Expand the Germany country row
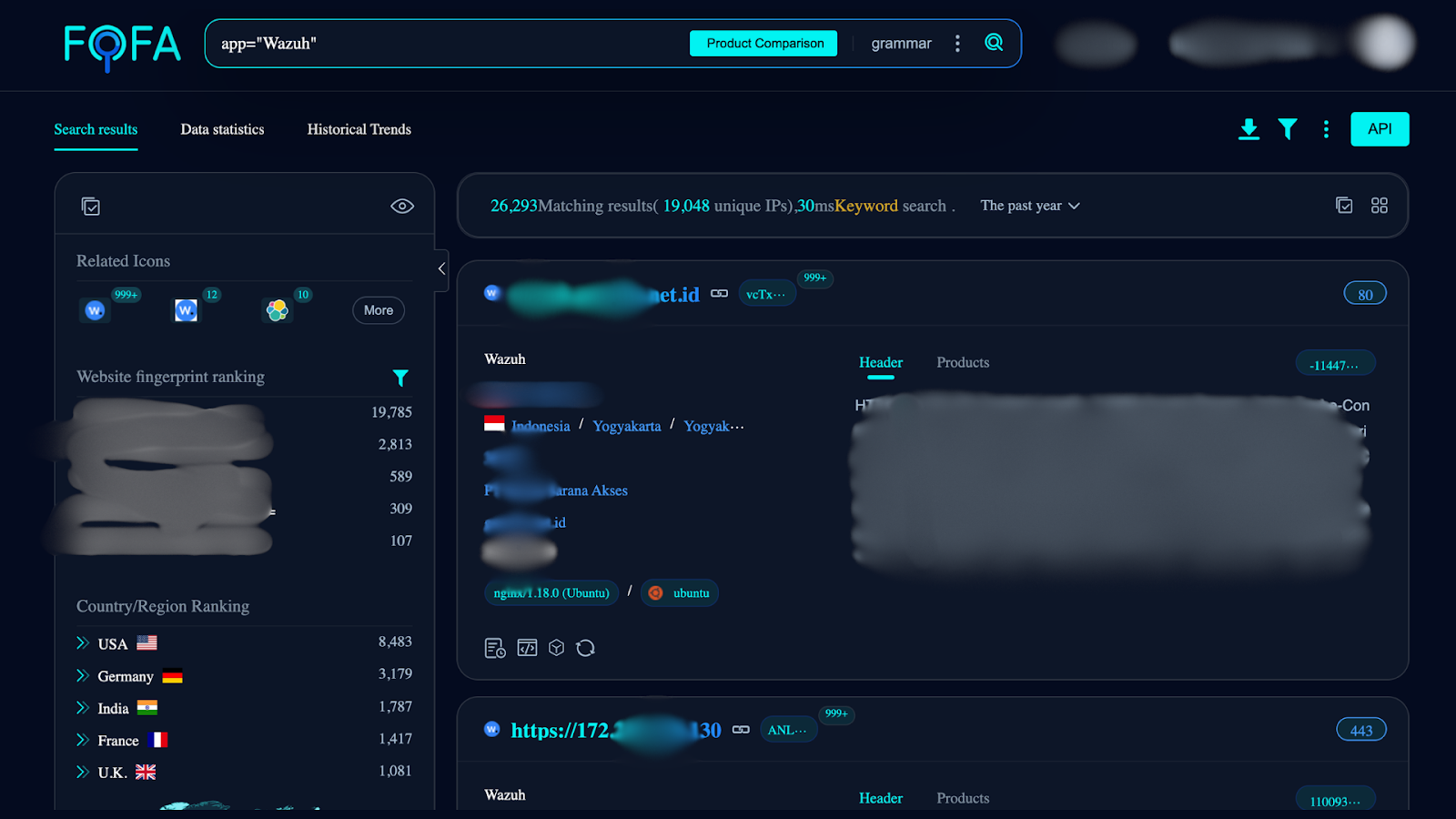The width and height of the screenshot is (1456, 819). [83, 676]
